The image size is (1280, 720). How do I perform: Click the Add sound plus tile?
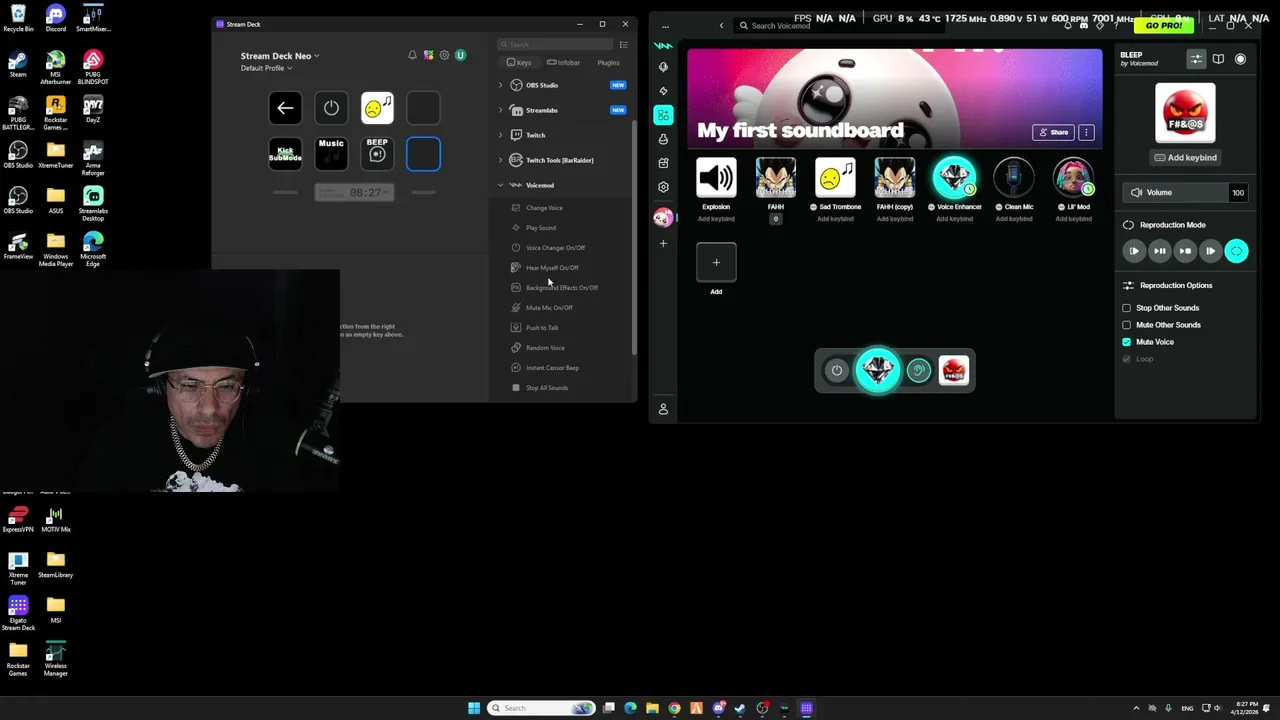(x=716, y=262)
